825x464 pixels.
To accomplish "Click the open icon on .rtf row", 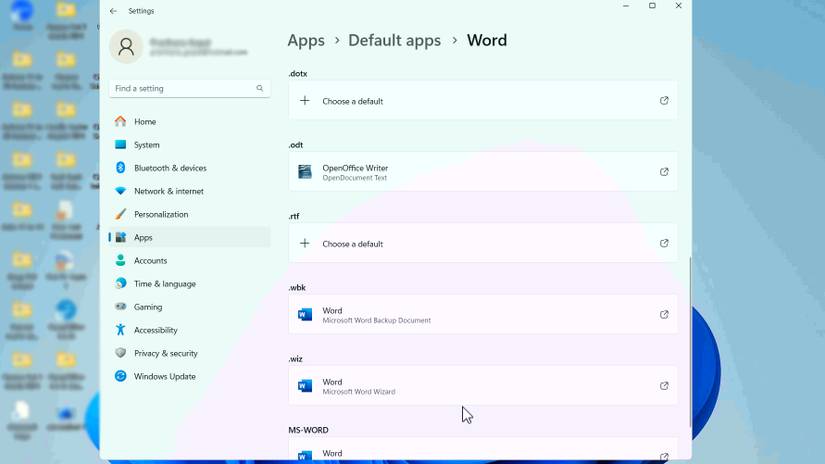I will coord(664,243).
